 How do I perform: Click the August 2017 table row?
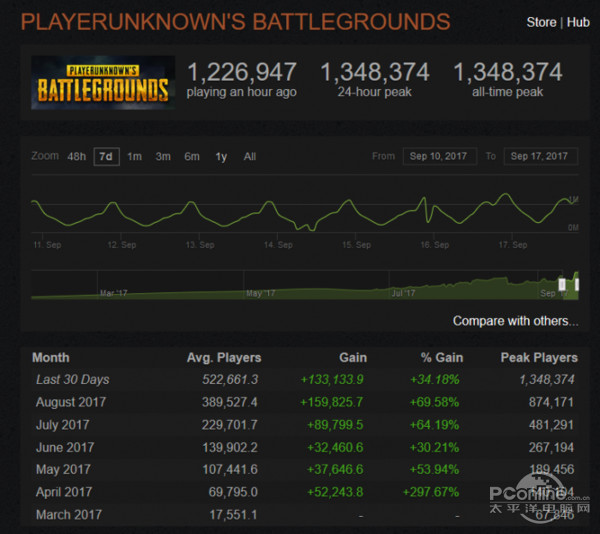(x=300, y=401)
